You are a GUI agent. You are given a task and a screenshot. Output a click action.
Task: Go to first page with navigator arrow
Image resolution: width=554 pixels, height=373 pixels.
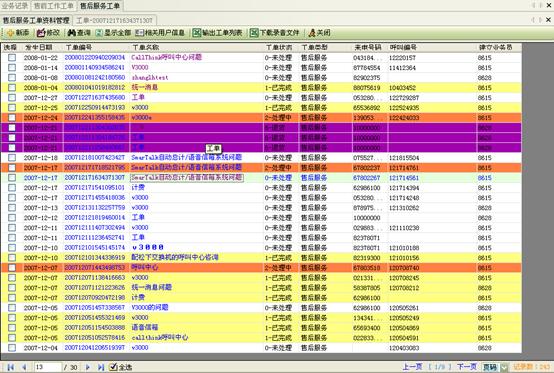pos(10,367)
